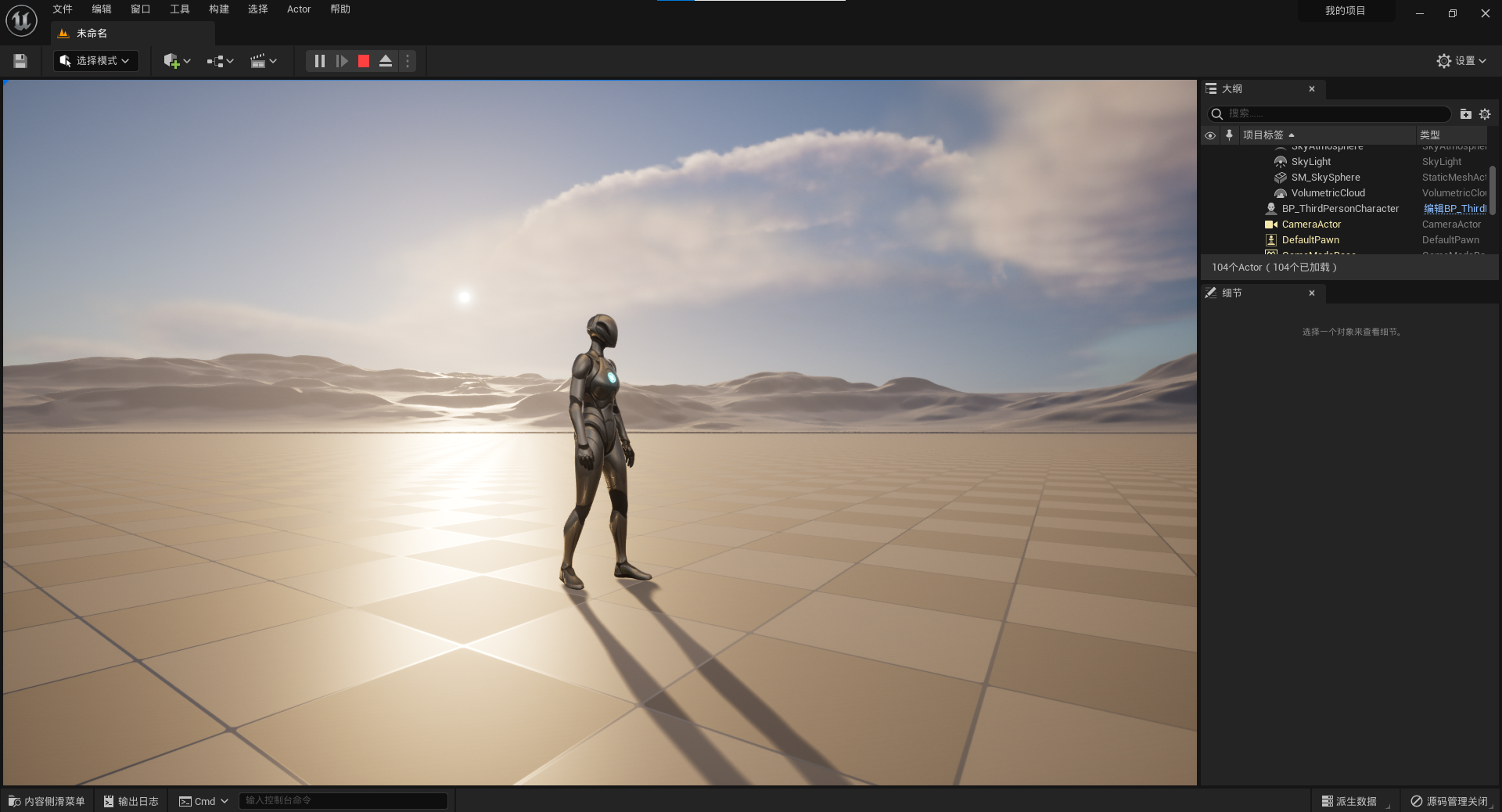The height and width of the screenshot is (812, 1502).
Task: Open the play options three-dot menu
Action: tap(408, 61)
